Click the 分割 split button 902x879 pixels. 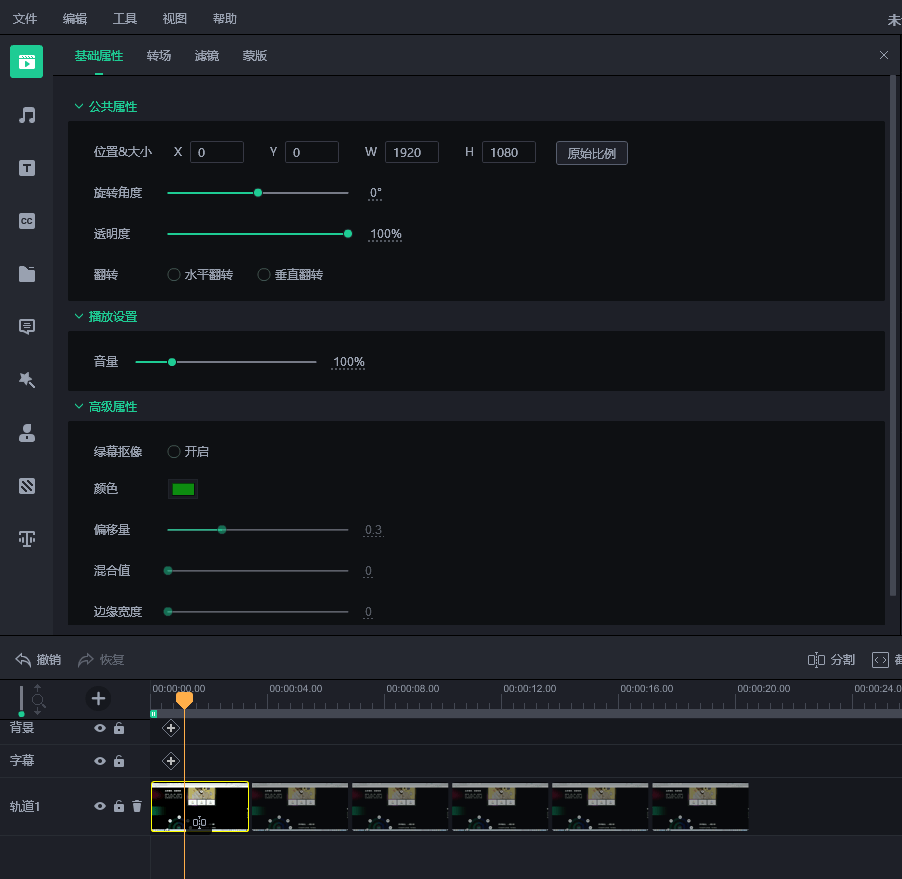[832, 660]
